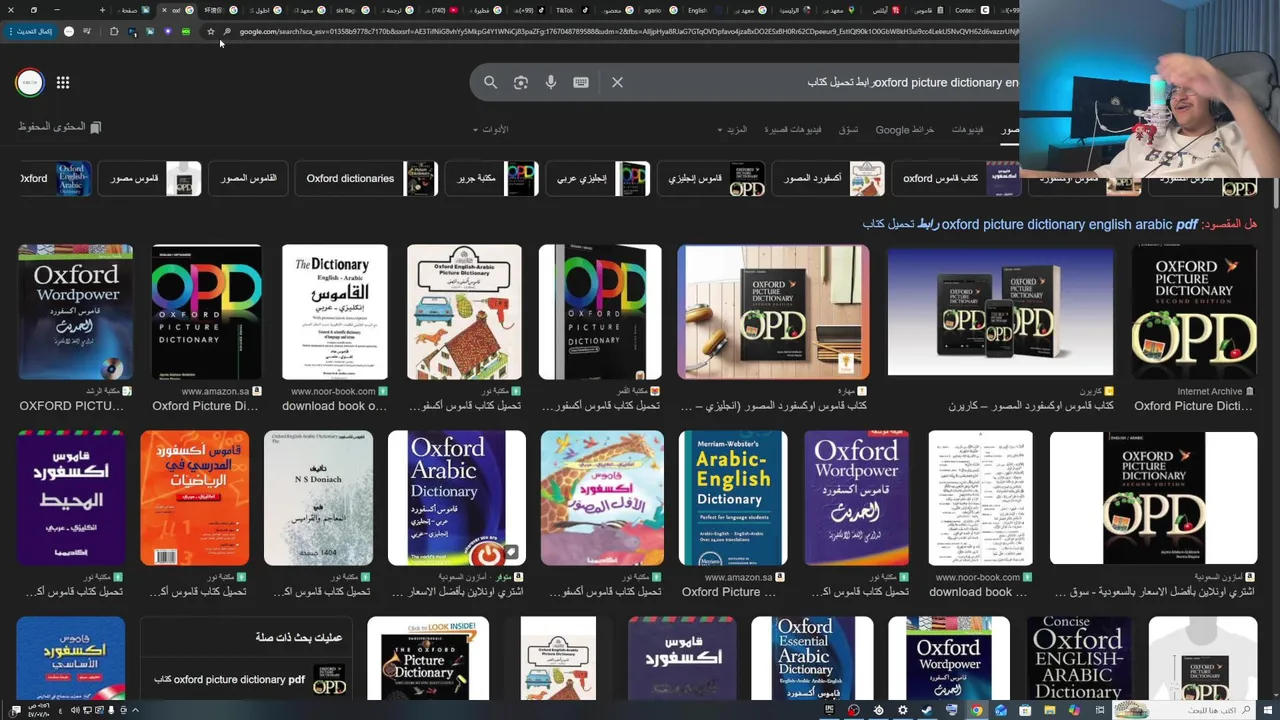This screenshot has height=720, width=1280.
Task: Click inside the Google search text field
Action: (820, 82)
